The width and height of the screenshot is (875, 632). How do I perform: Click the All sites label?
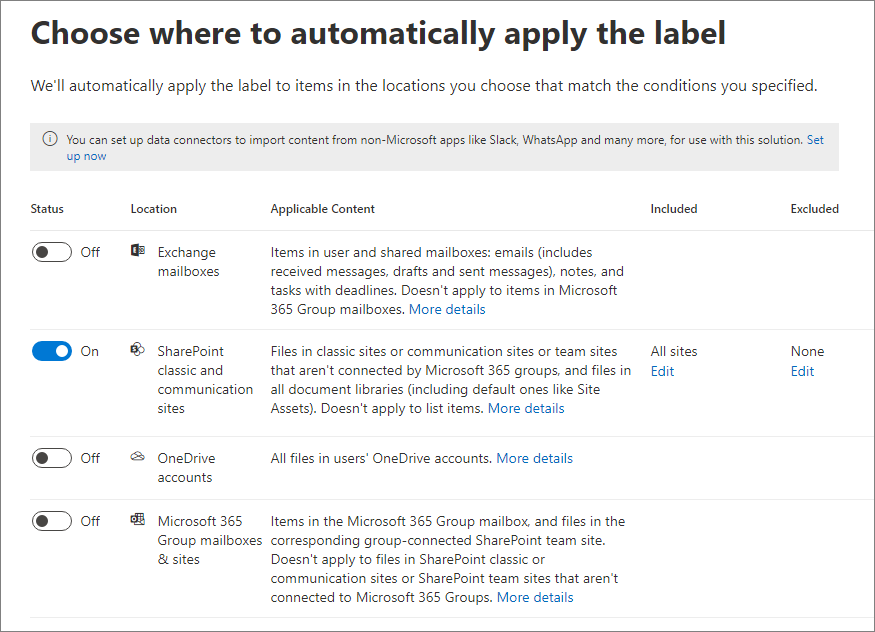click(673, 351)
